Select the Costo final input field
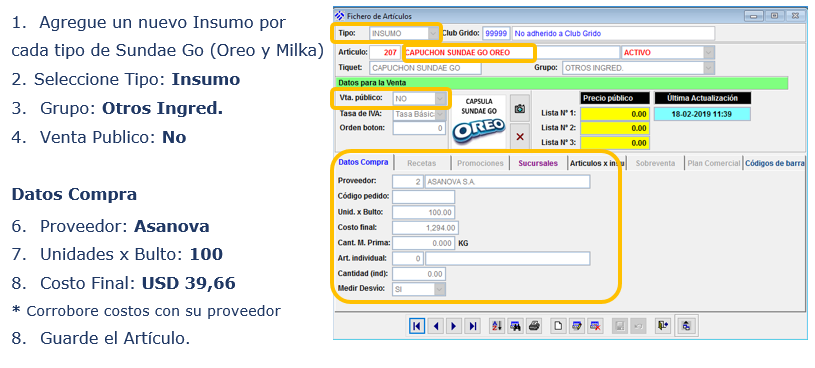The height and width of the screenshot is (368, 815). point(425,228)
